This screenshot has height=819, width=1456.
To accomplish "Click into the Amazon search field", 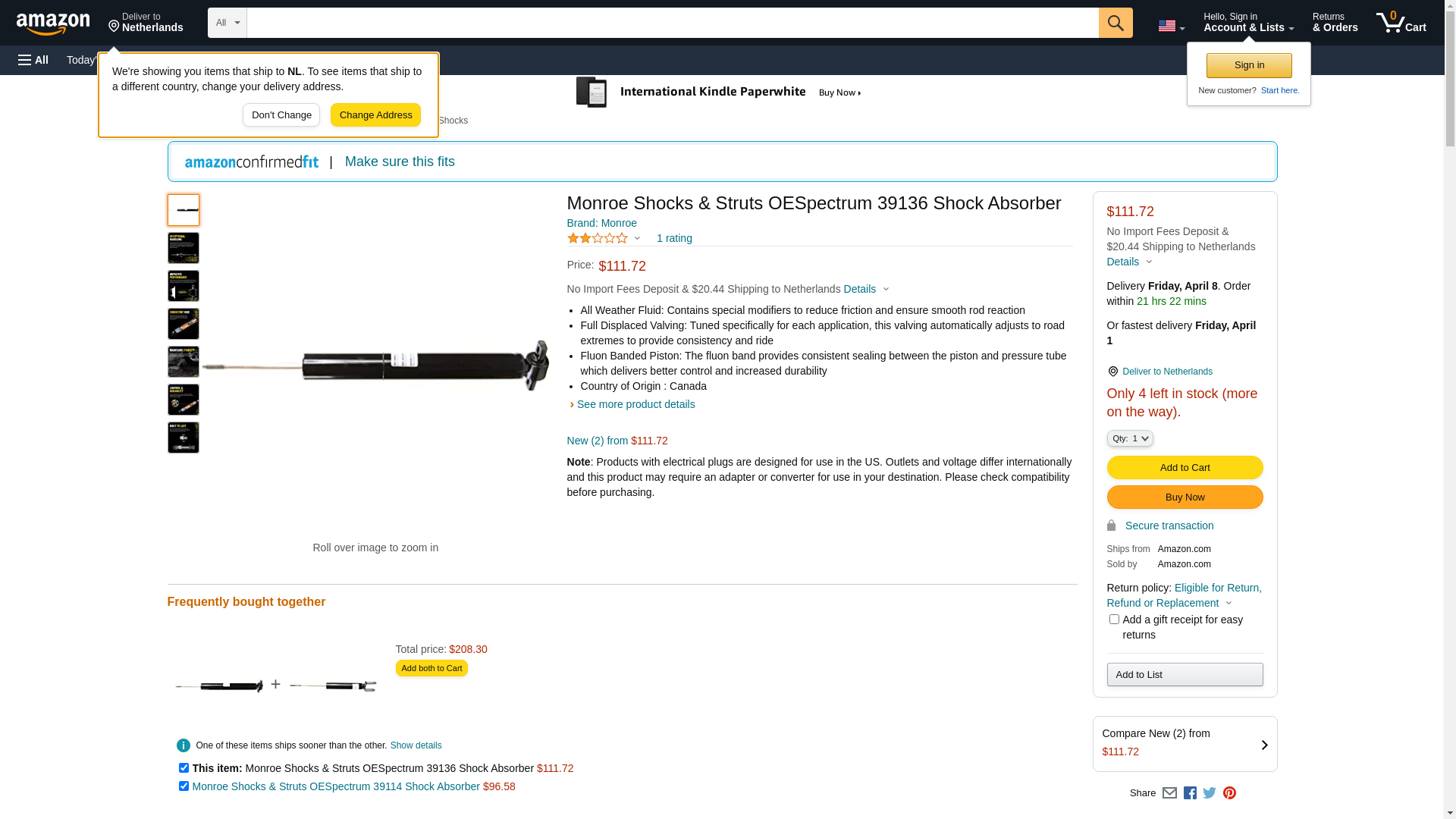I will pos(672,23).
